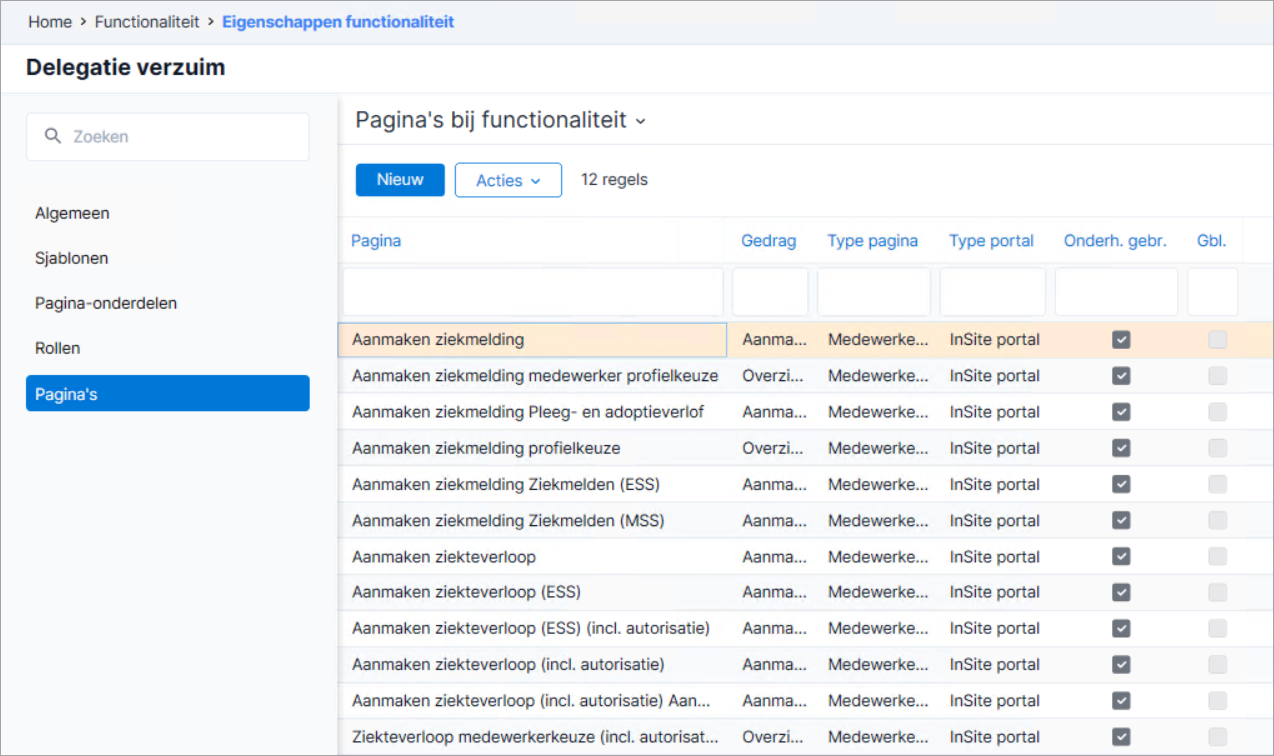Select Sjablonen in the sidebar

point(71,258)
